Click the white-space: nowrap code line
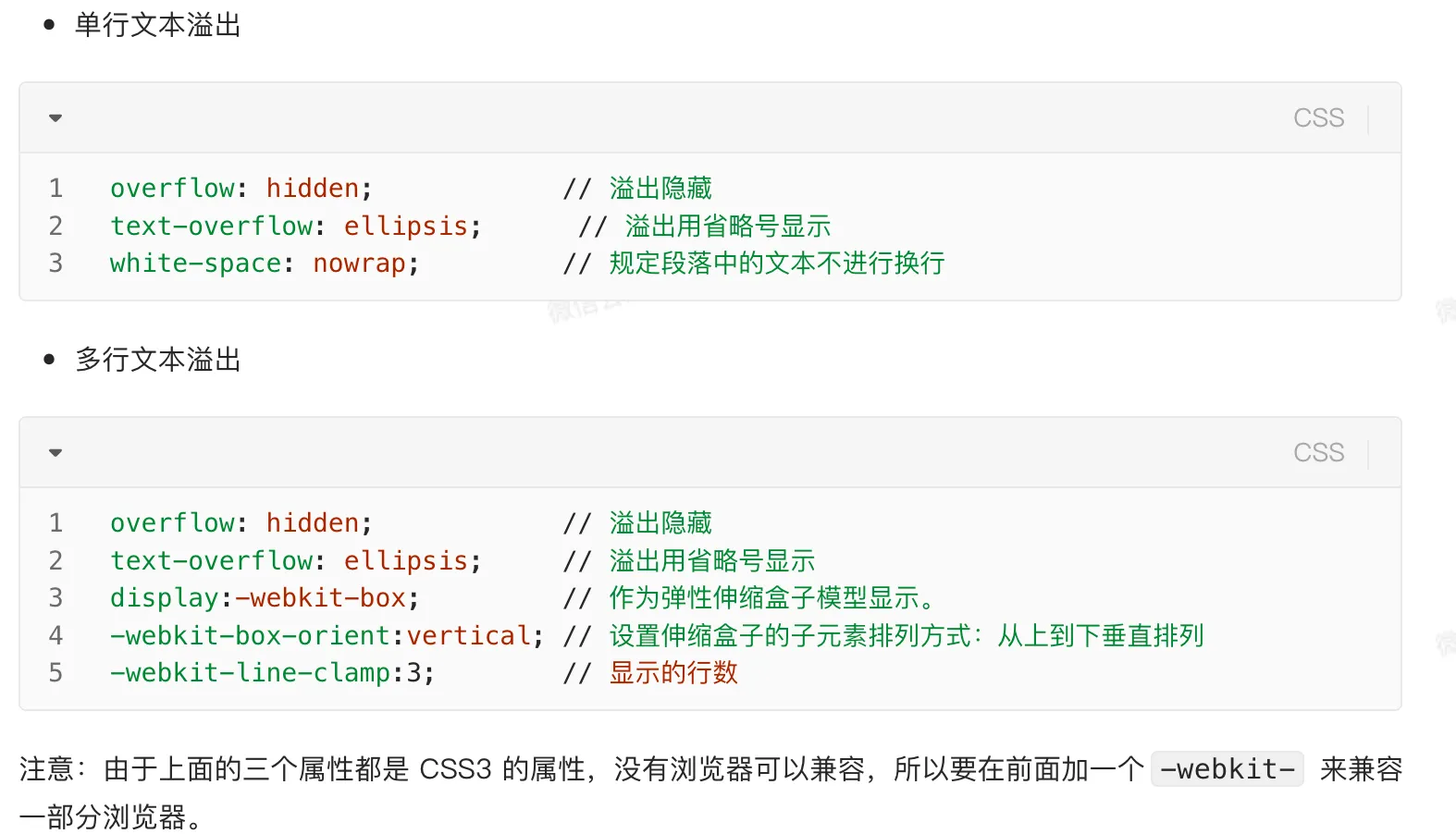The width and height of the screenshot is (1456, 834). coord(527,264)
